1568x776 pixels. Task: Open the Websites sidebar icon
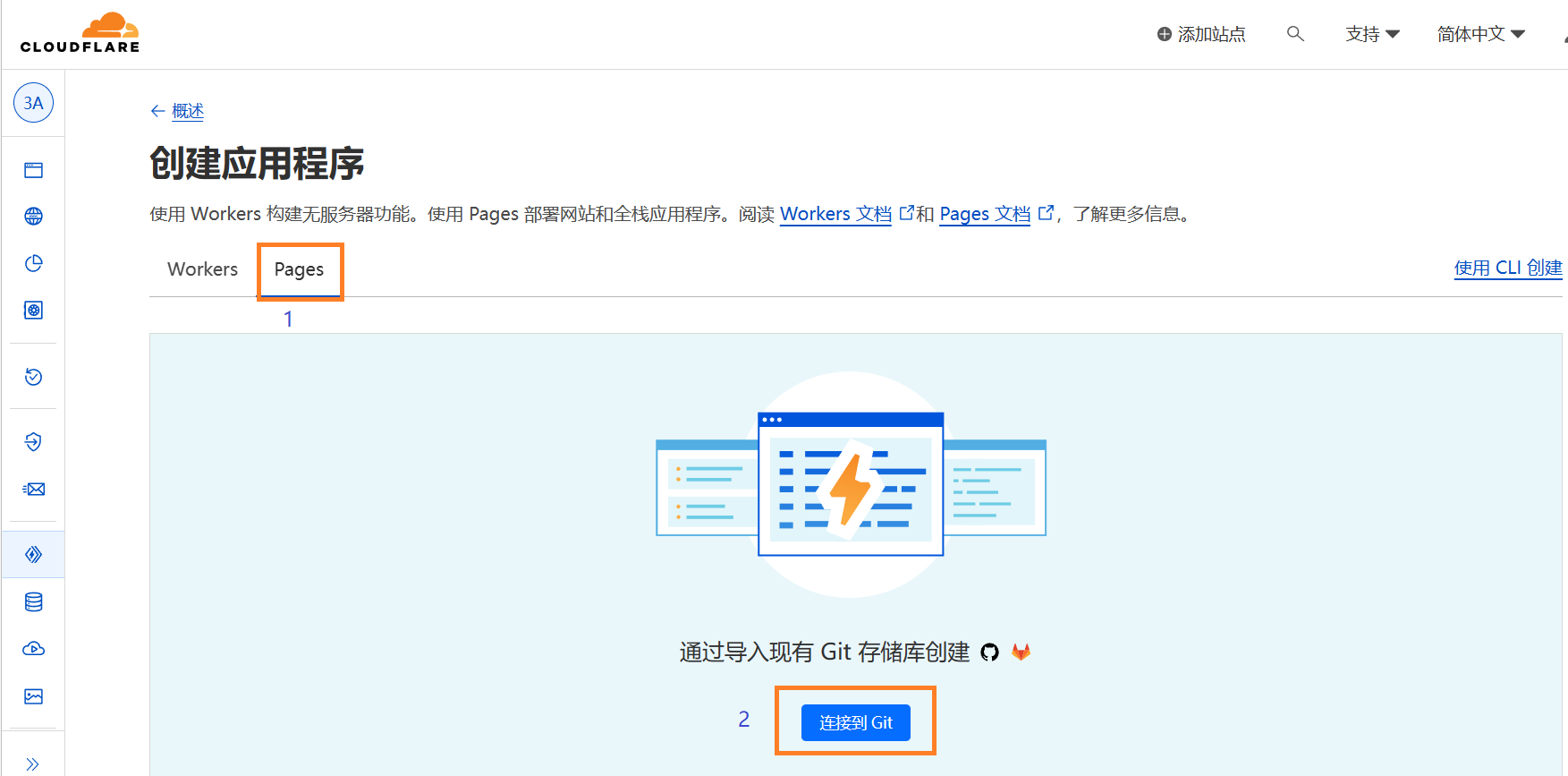click(33, 170)
